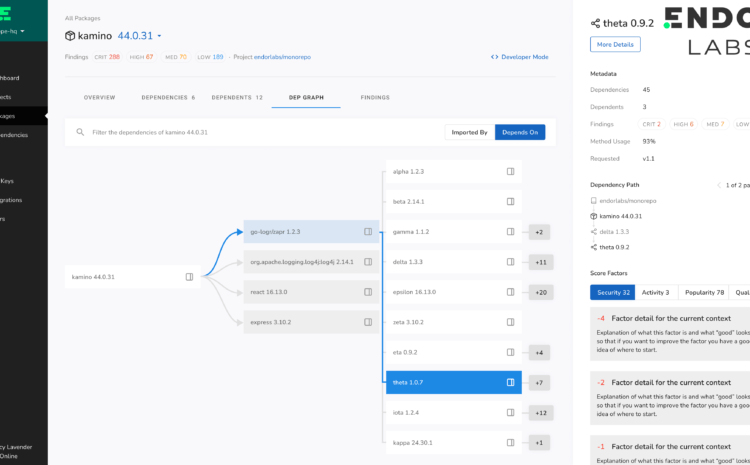The height and width of the screenshot is (465, 750).
Task: Click the HIGH 6 badge in metadata
Action: 683,124
